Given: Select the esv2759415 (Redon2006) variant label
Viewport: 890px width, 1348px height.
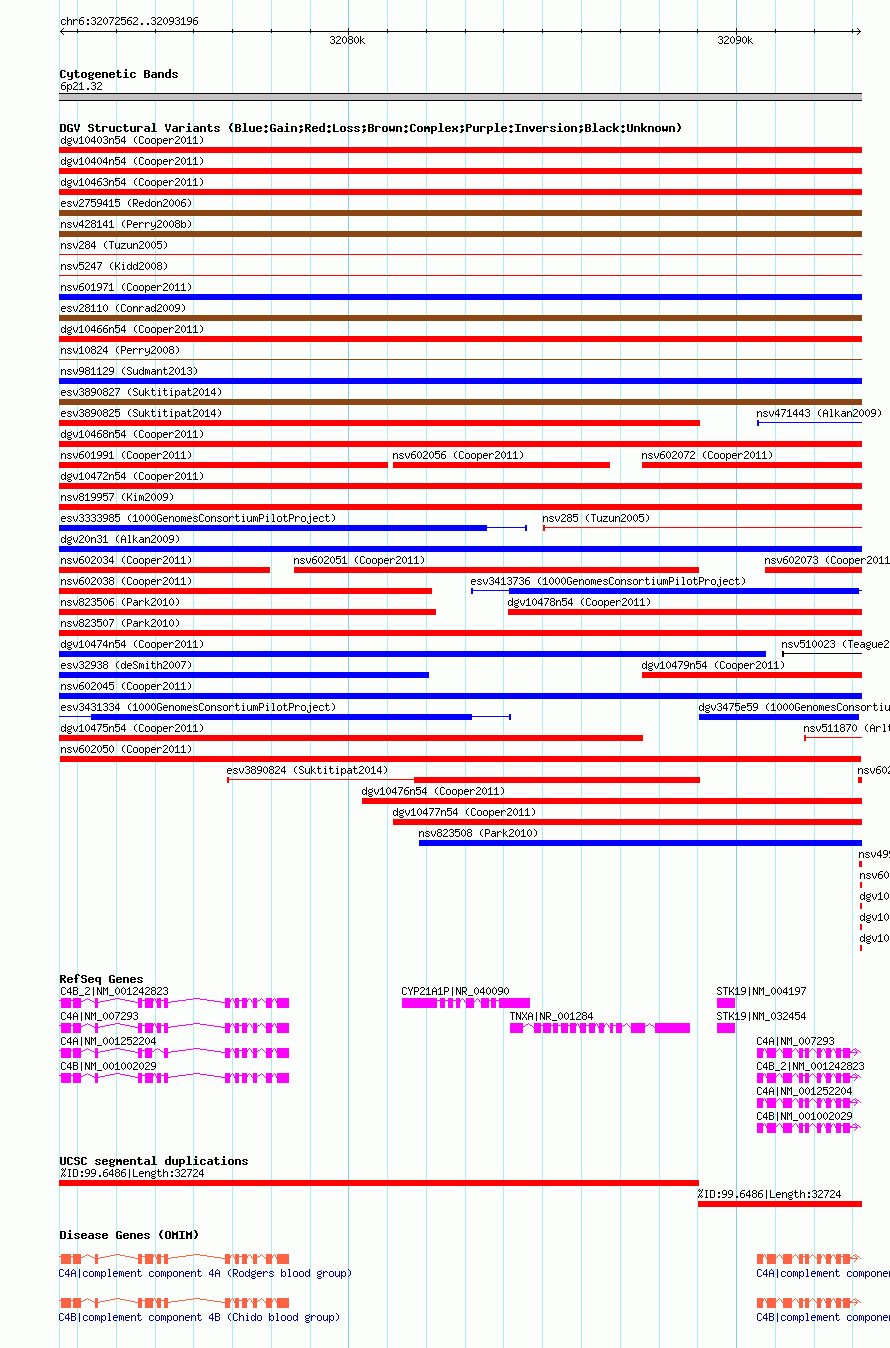Looking at the screenshot, I should [126, 203].
